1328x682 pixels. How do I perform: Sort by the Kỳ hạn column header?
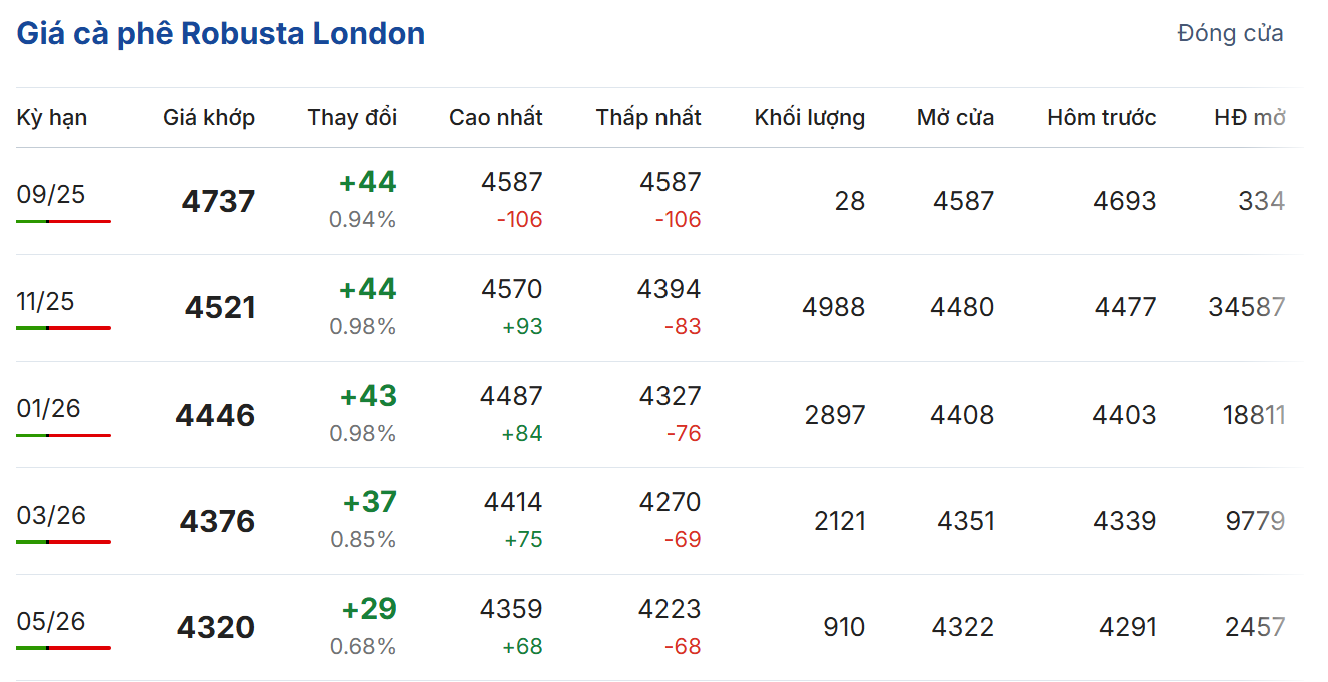coord(52,118)
